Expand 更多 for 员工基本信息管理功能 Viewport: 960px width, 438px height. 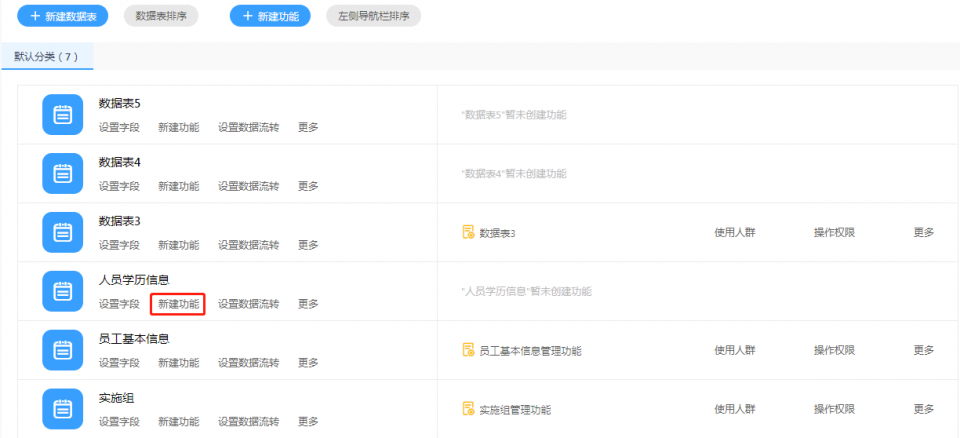point(924,350)
